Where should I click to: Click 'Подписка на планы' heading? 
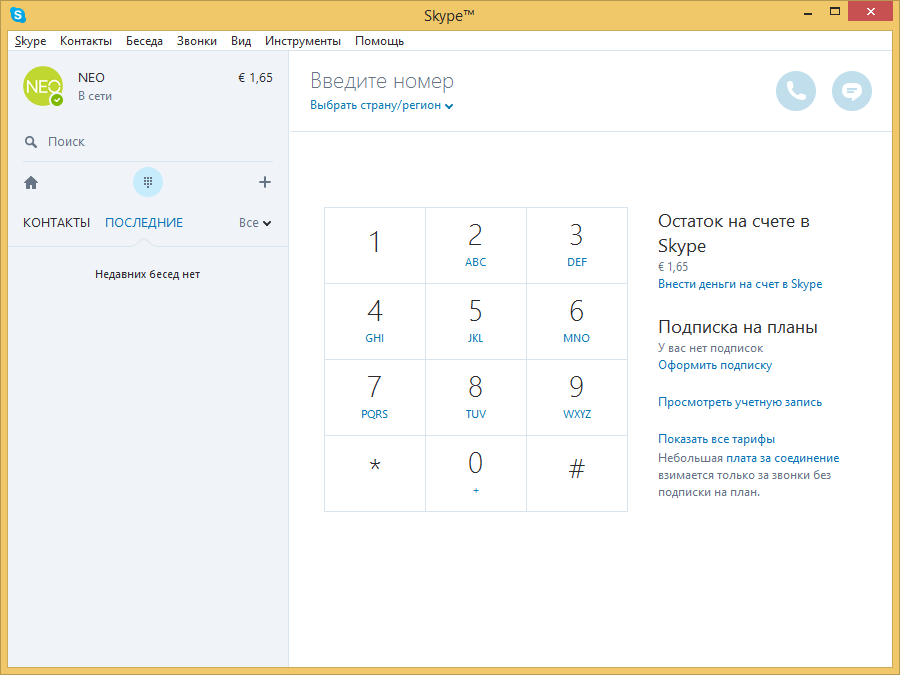pyautogui.click(x=738, y=327)
